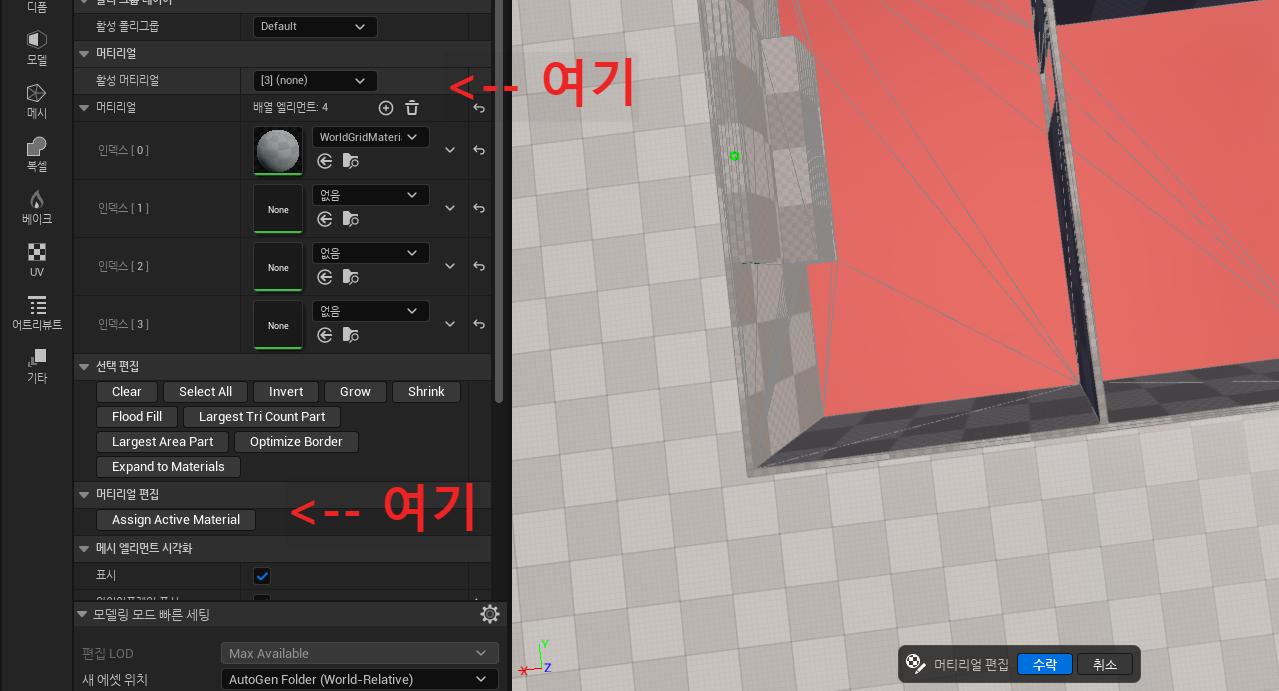This screenshot has height=691, width=1279.
Task: Click Largest Area Part button
Action: [162, 442]
